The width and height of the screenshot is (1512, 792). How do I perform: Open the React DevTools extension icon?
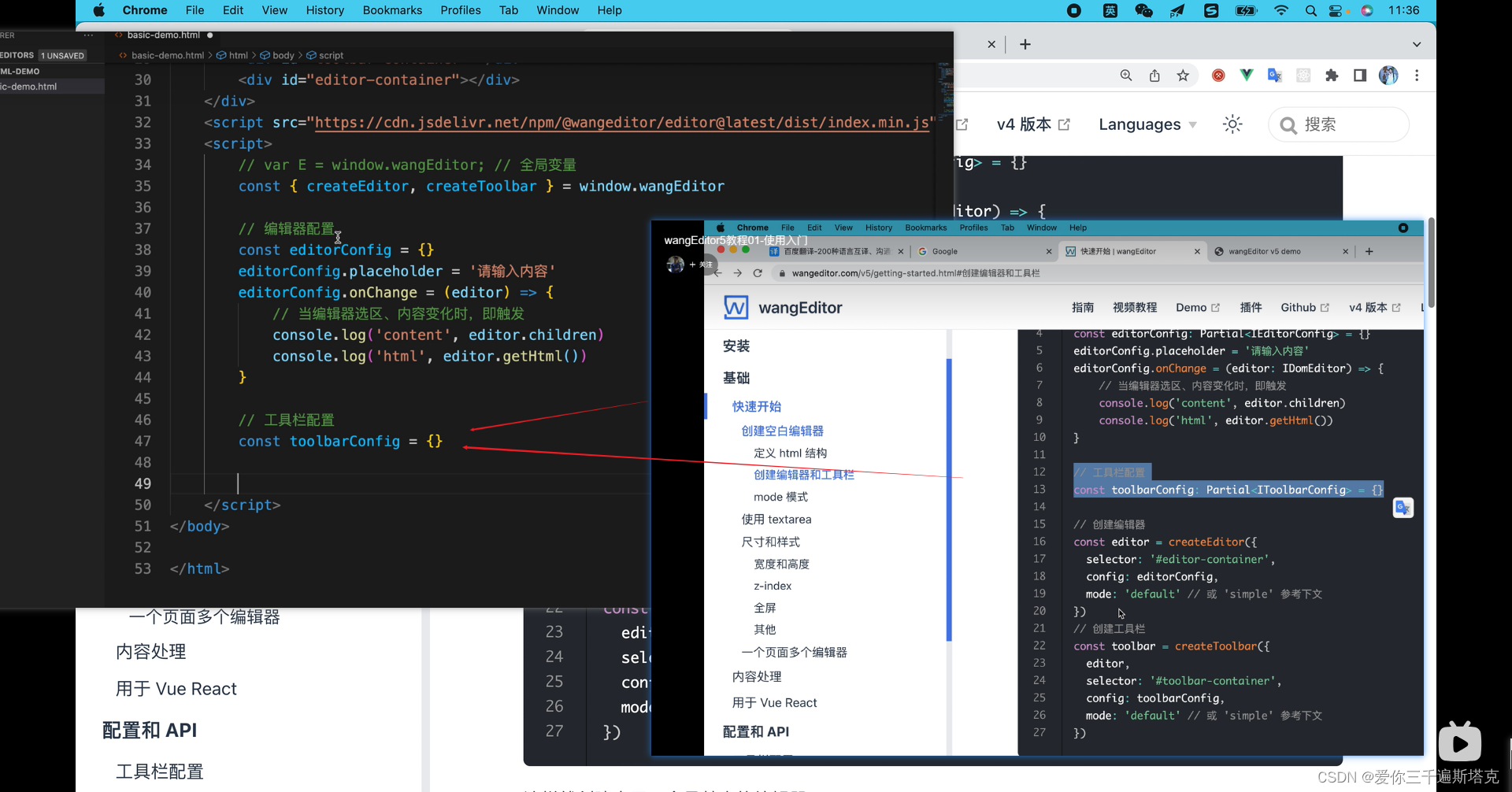point(1304,75)
